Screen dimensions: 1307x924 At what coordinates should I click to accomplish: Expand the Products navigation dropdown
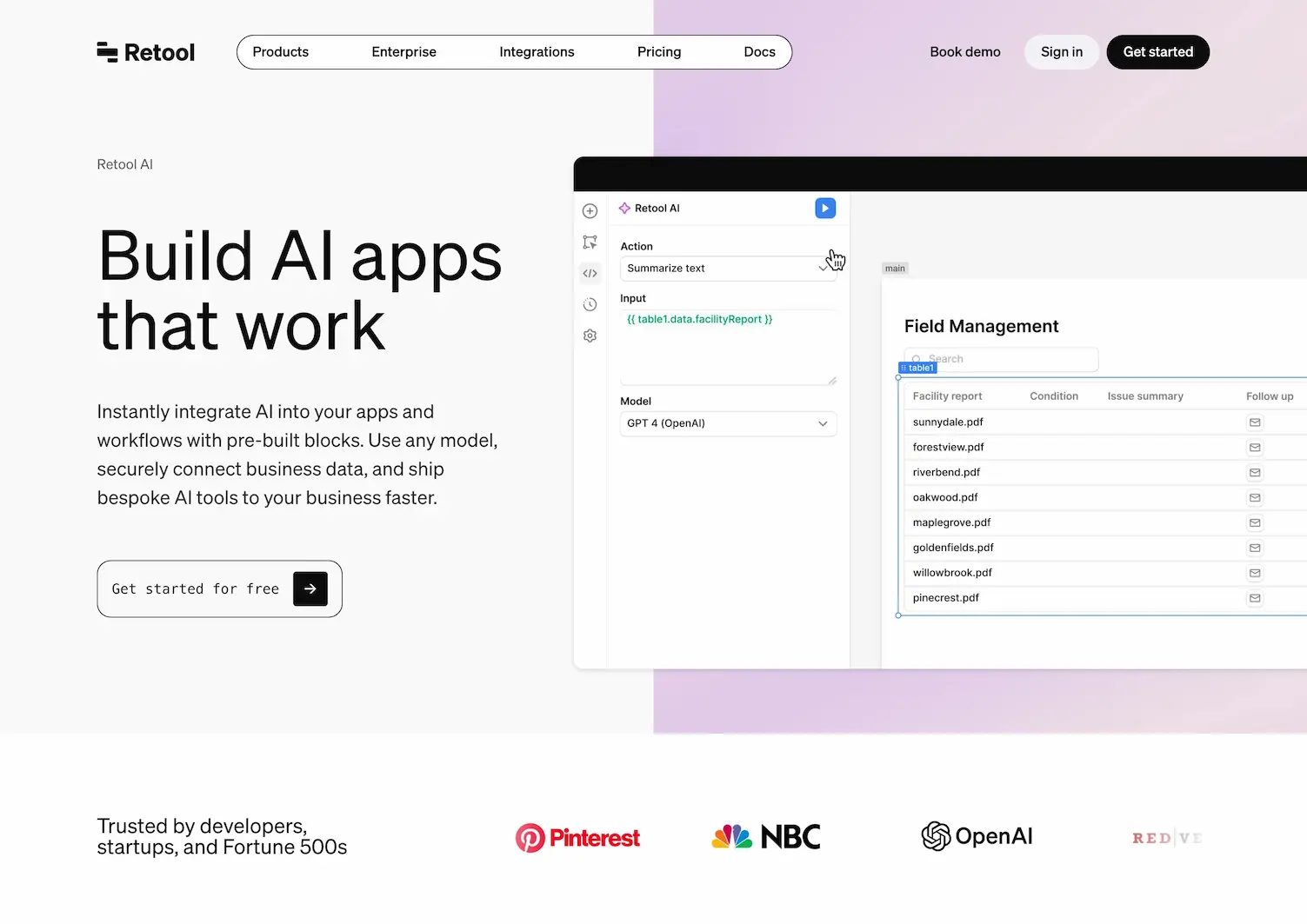click(280, 51)
